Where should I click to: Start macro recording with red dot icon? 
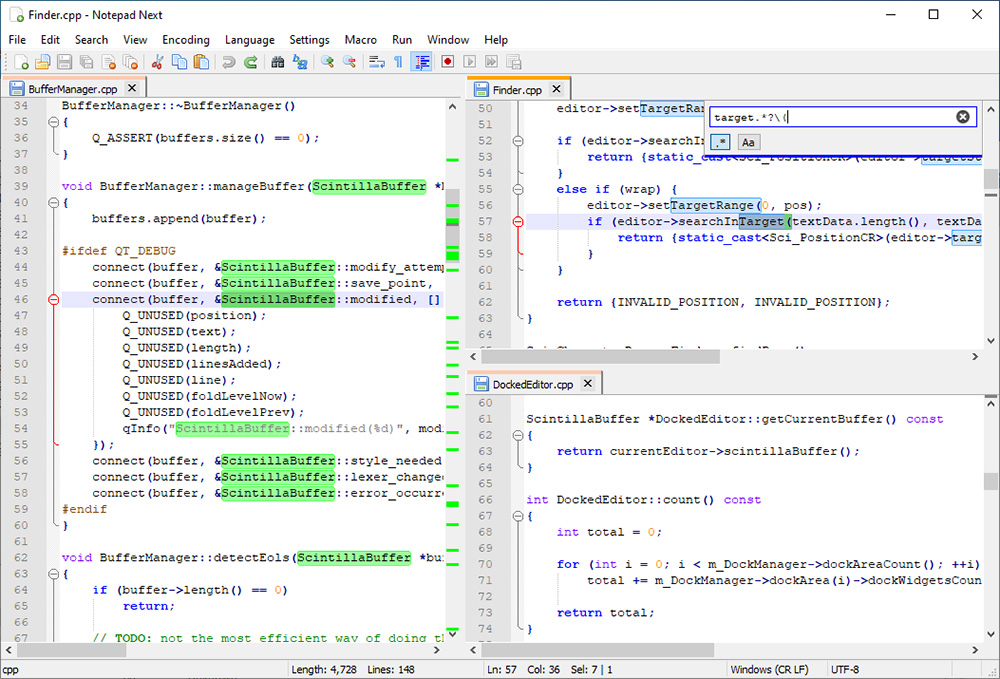click(448, 62)
